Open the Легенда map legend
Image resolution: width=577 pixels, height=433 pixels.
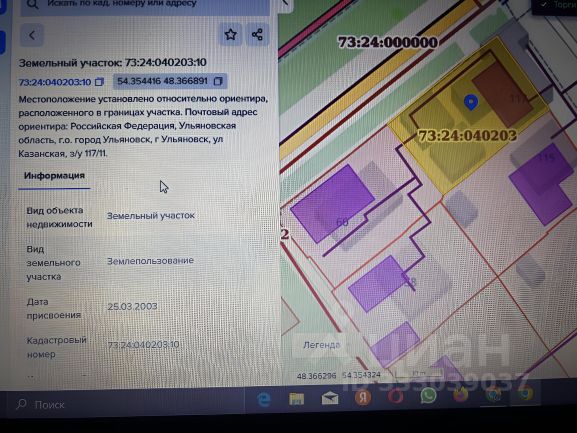point(322,345)
